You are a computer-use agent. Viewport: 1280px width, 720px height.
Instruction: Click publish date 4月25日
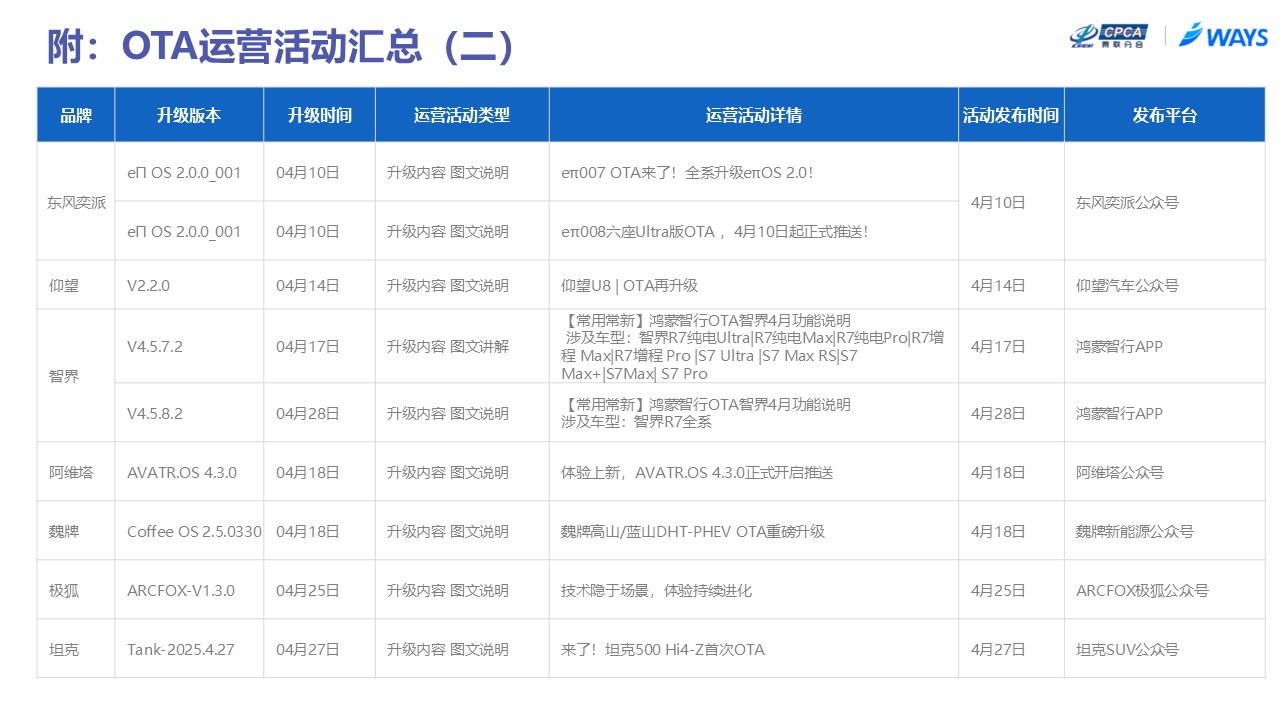pyautogui.click(x=998, y=590)
